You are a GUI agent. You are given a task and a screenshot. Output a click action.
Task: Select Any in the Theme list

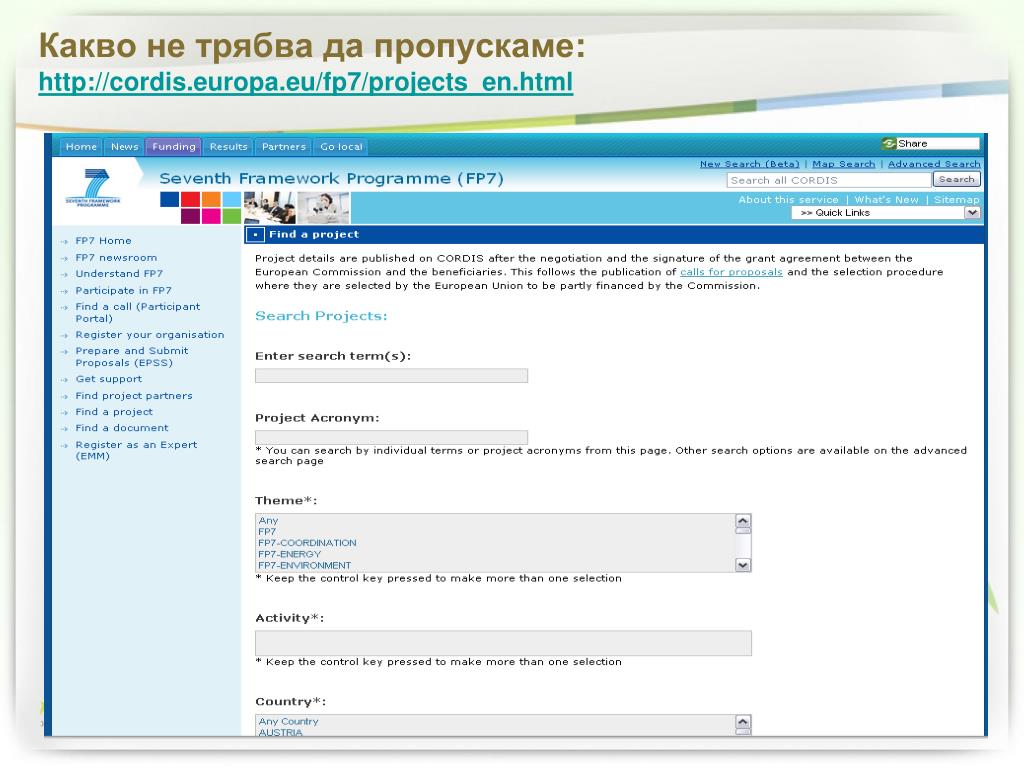(x=268, y=520)
